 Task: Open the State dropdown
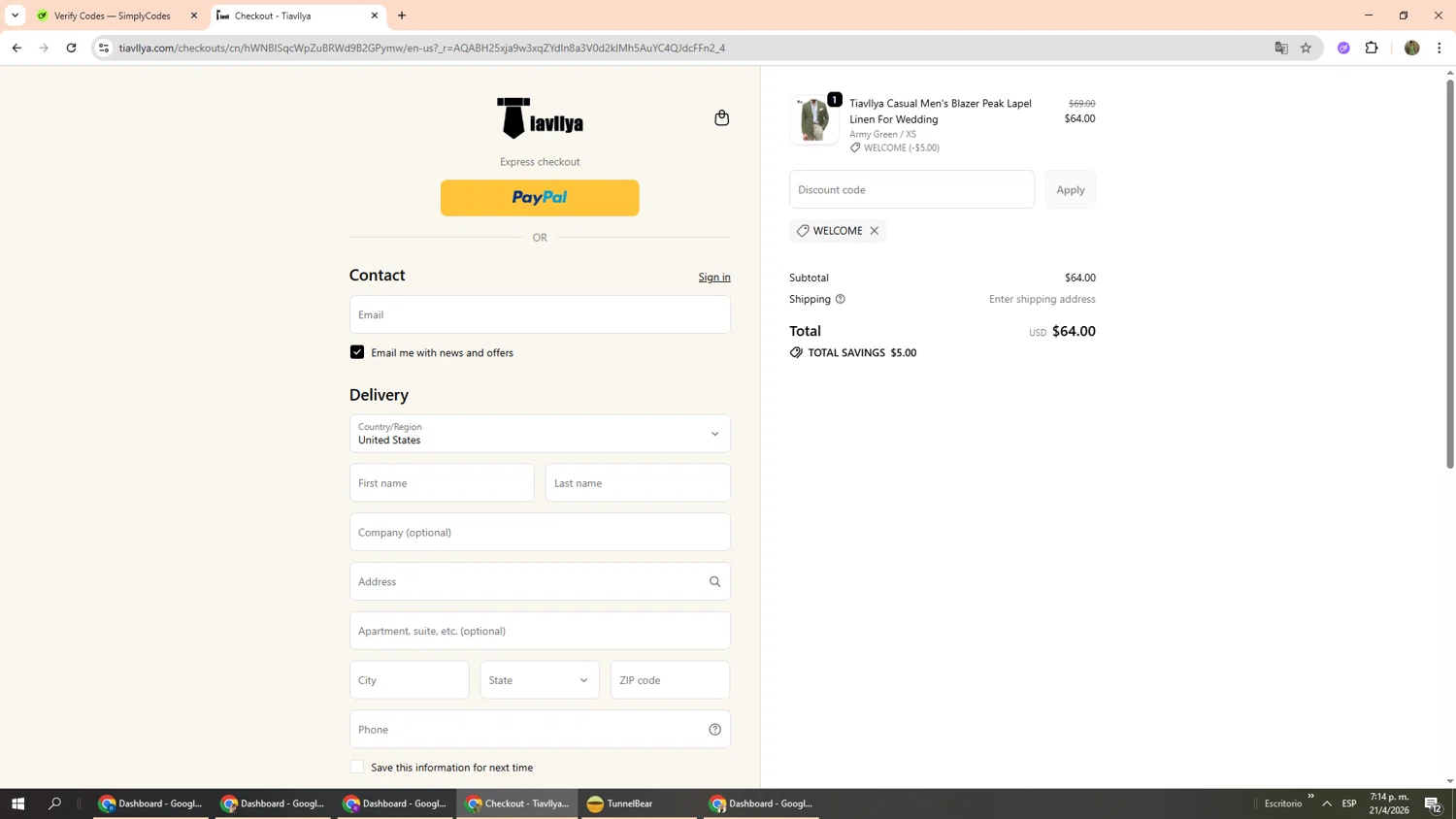pyautogui.click(x=540, y=680)
